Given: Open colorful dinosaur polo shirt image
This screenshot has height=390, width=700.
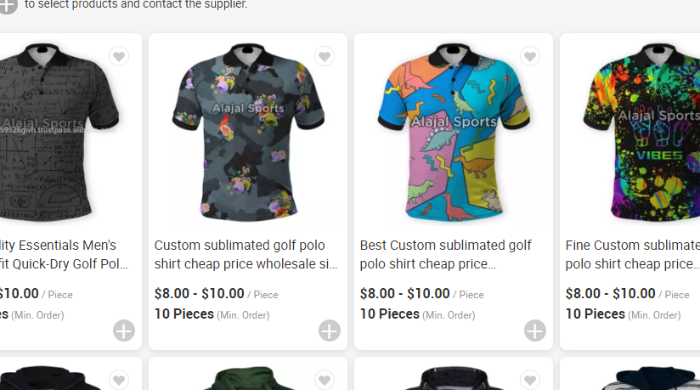Looking at the screenshot, I should pos(454,132).
